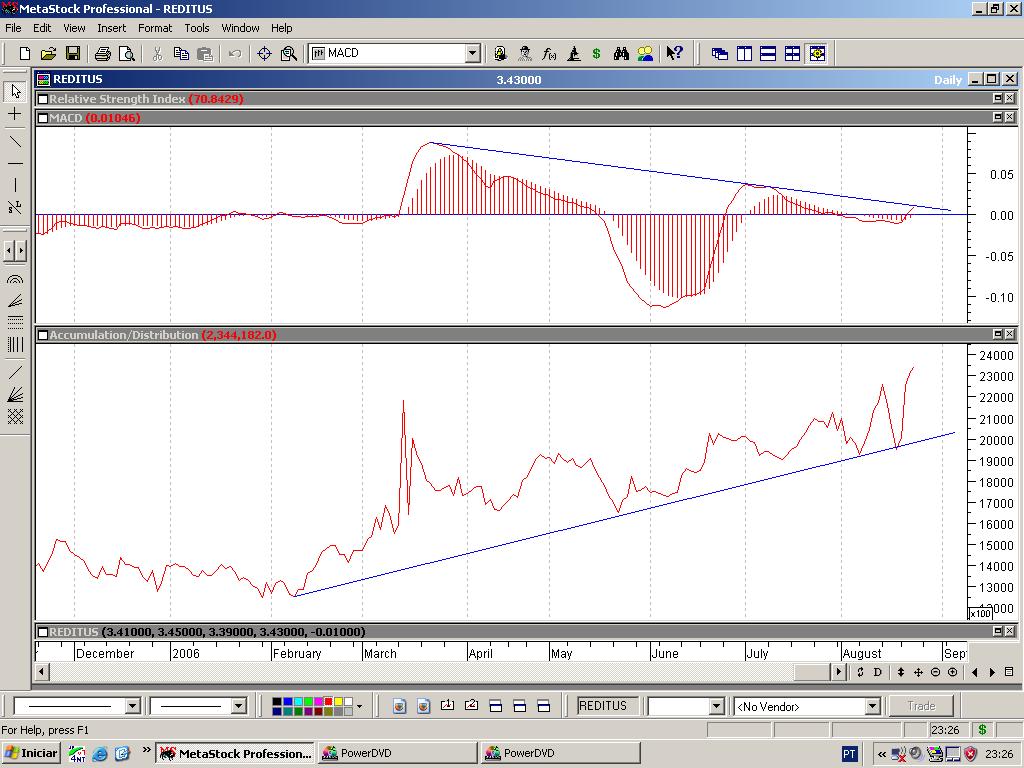Click the Print icon in toolbar
This screenshot has height=768, width=1024.
click(102, 54)
